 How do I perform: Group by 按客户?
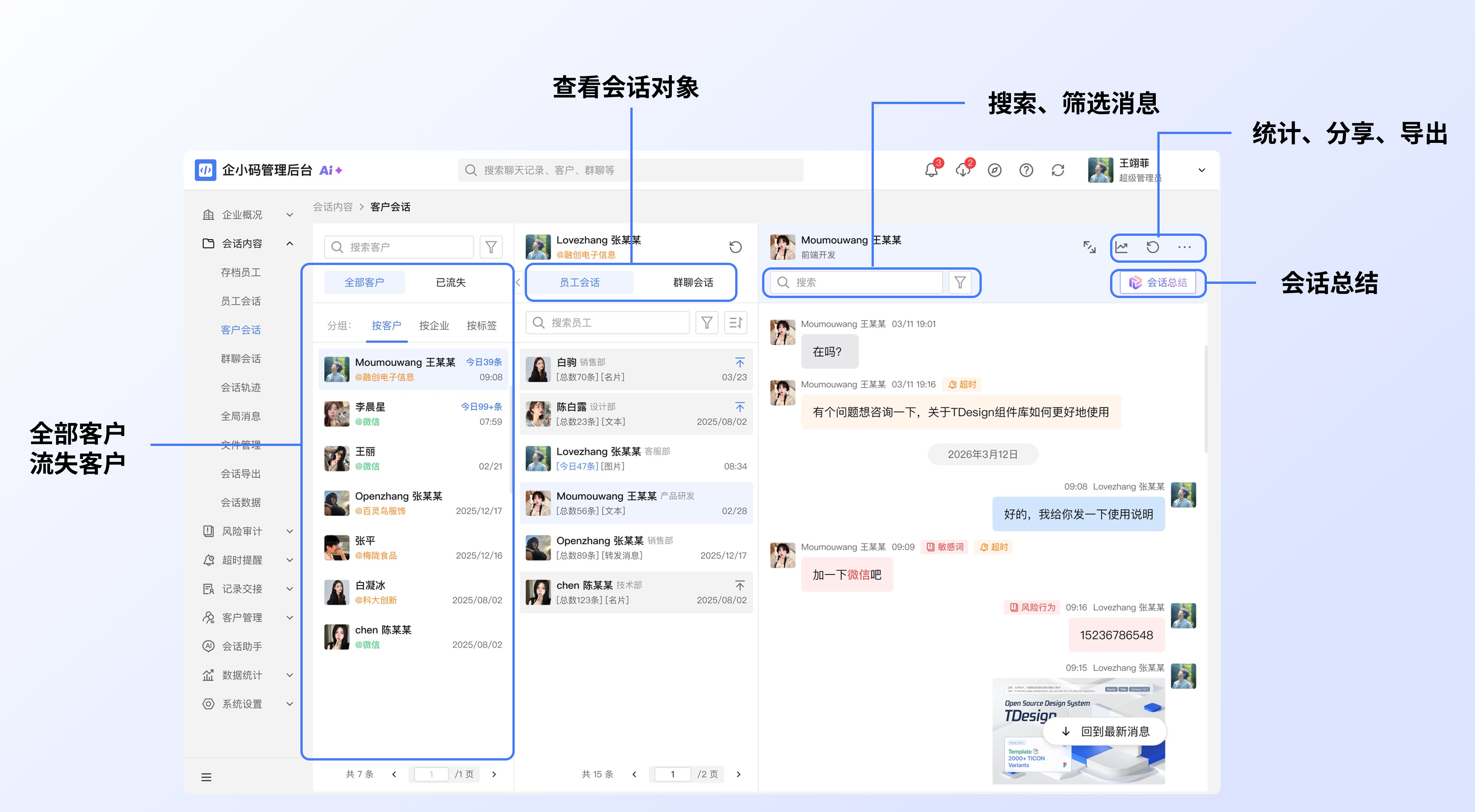(386, 325)
